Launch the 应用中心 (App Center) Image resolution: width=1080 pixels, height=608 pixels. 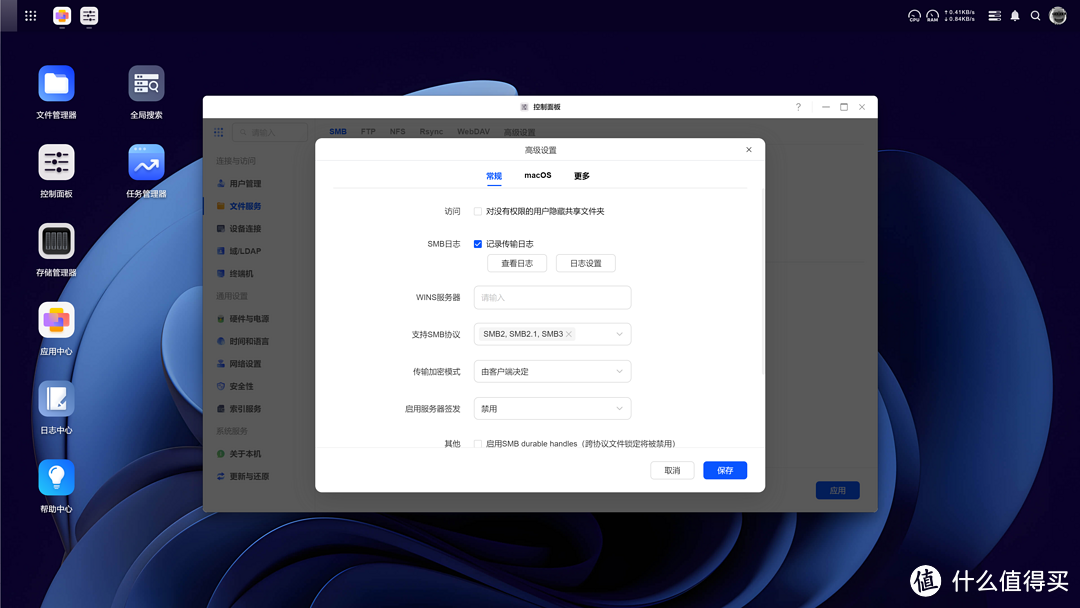click(x=56, y=322)
